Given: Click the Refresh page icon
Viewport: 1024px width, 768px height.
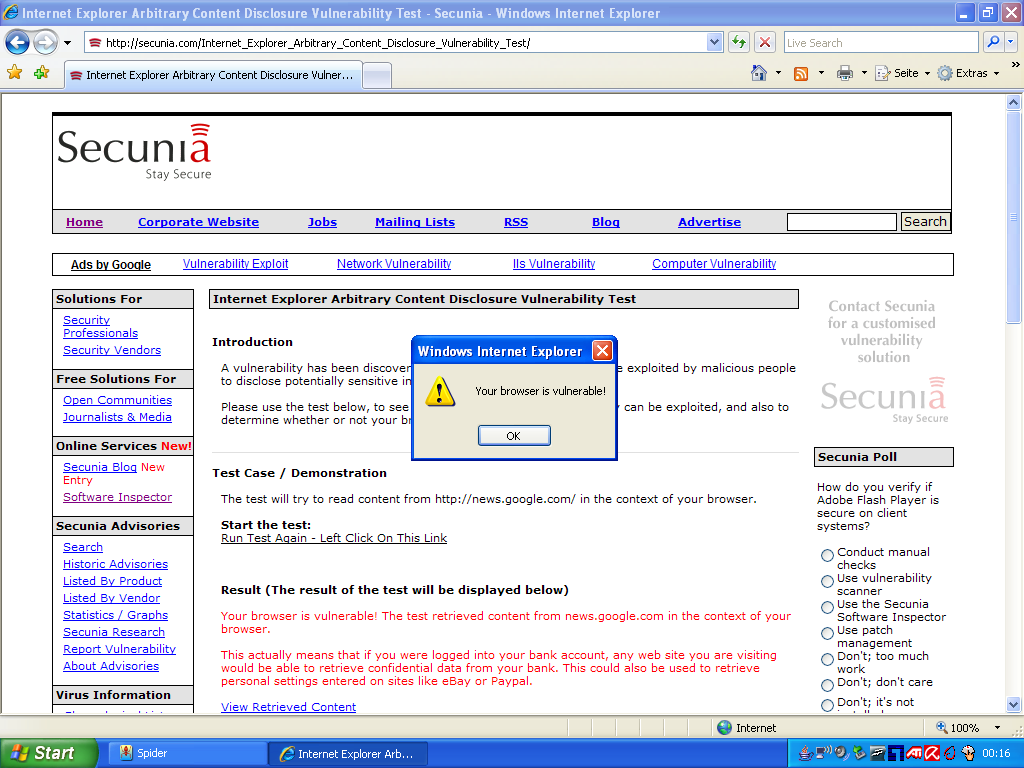Looking at the screenshot, I should [739, 42].
